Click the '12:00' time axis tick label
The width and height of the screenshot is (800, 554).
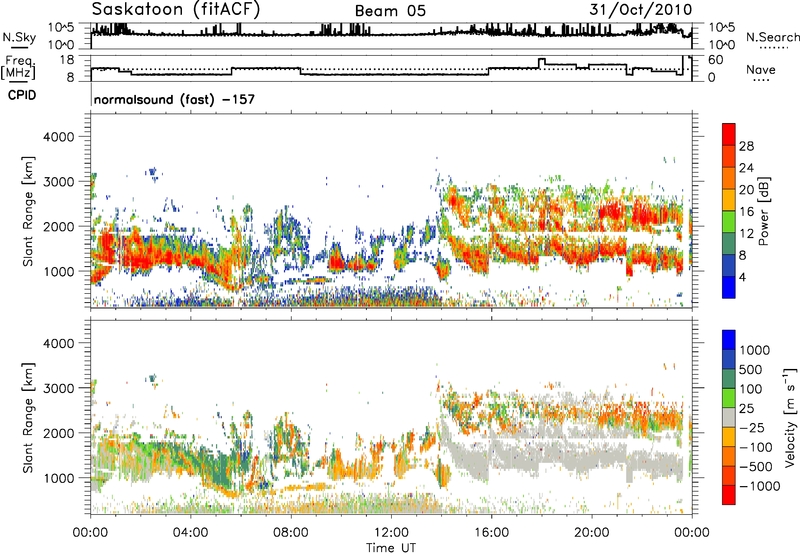[391, 533]
